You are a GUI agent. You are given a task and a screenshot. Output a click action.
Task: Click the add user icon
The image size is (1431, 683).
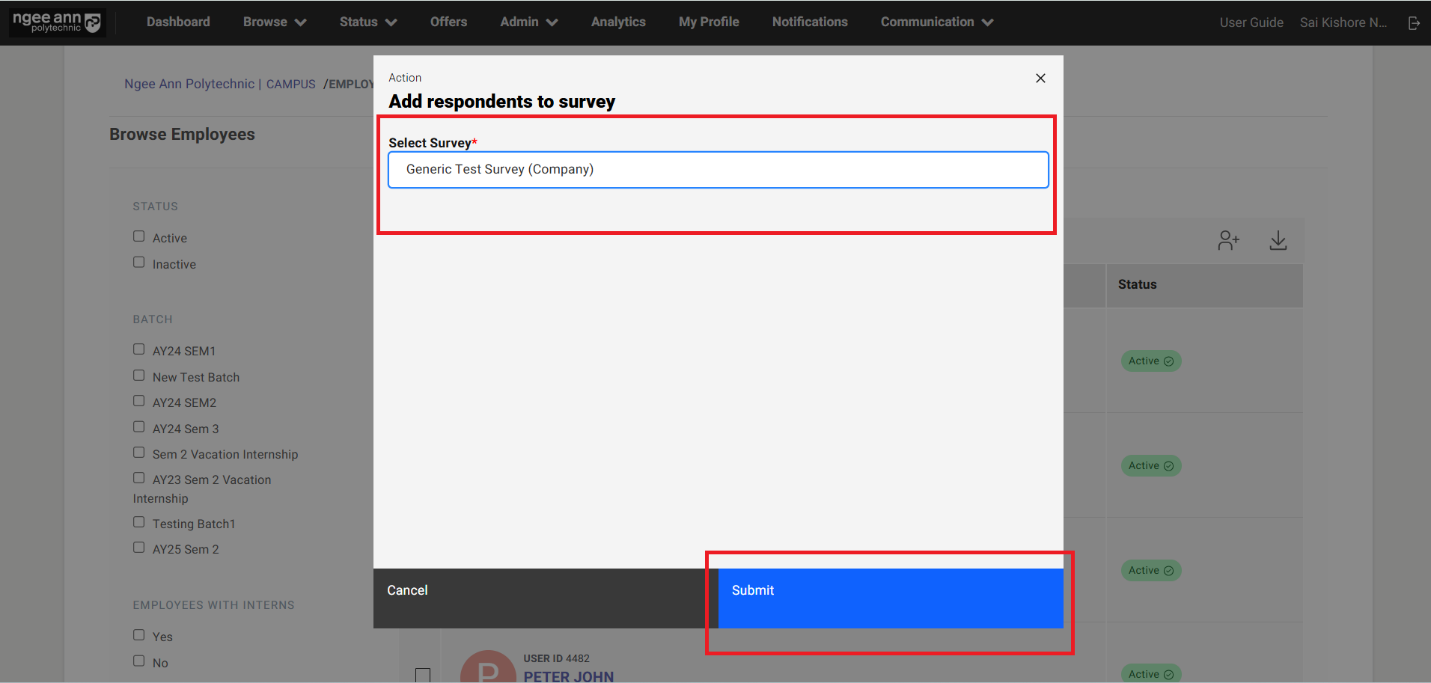(x=1228, y=241)
